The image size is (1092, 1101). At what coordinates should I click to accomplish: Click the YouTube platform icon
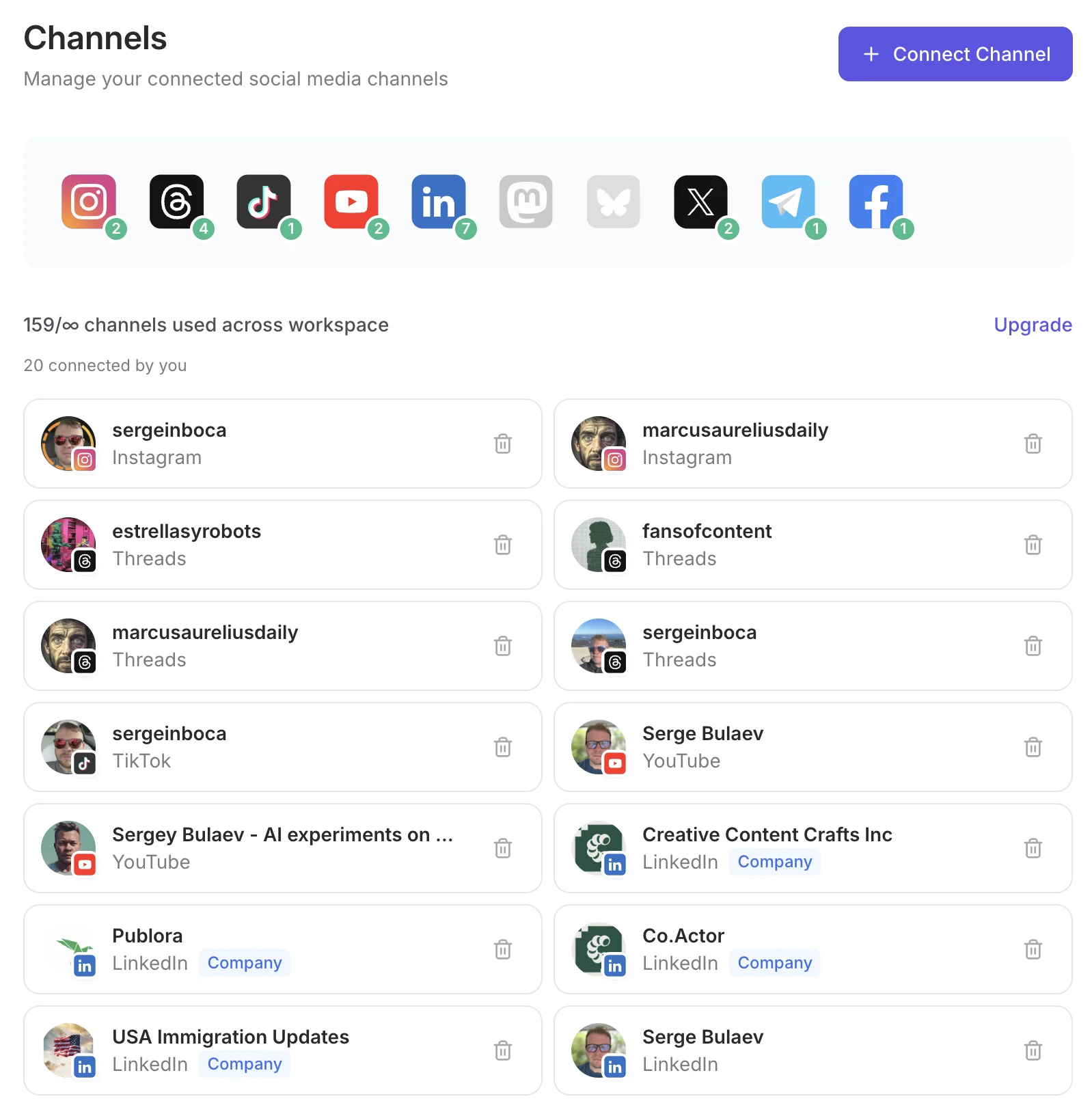click(351, 202)
